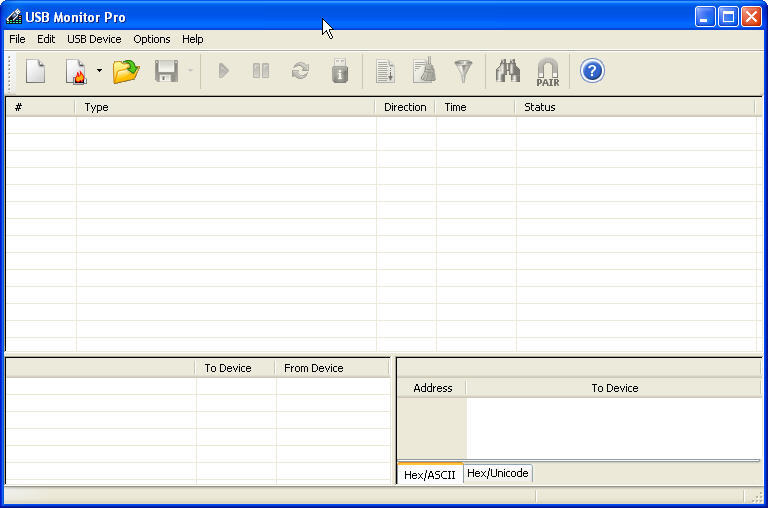
Task: Click the Status column header
Action: click(635, 107)
